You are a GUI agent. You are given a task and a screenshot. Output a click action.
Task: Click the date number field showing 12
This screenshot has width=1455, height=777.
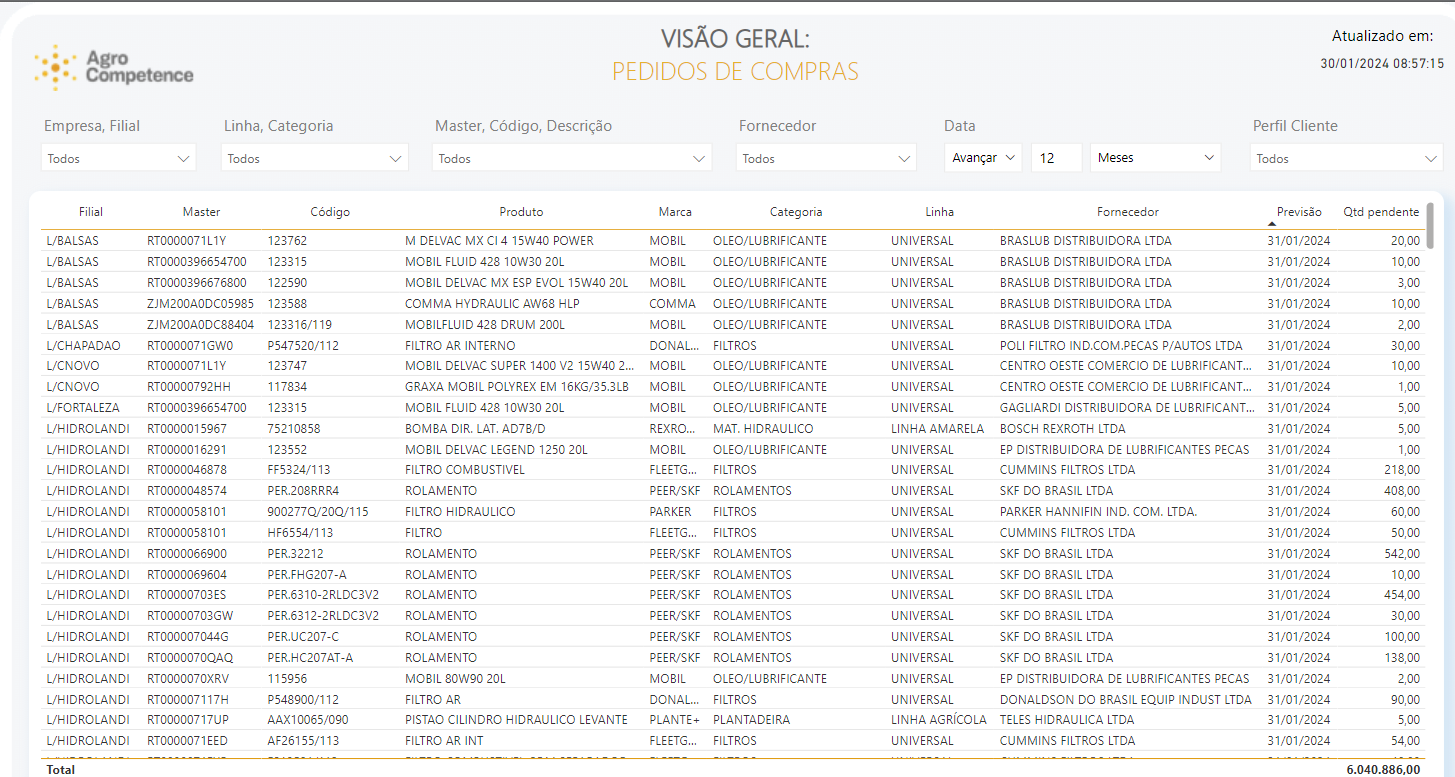[x=1057, y=158]
